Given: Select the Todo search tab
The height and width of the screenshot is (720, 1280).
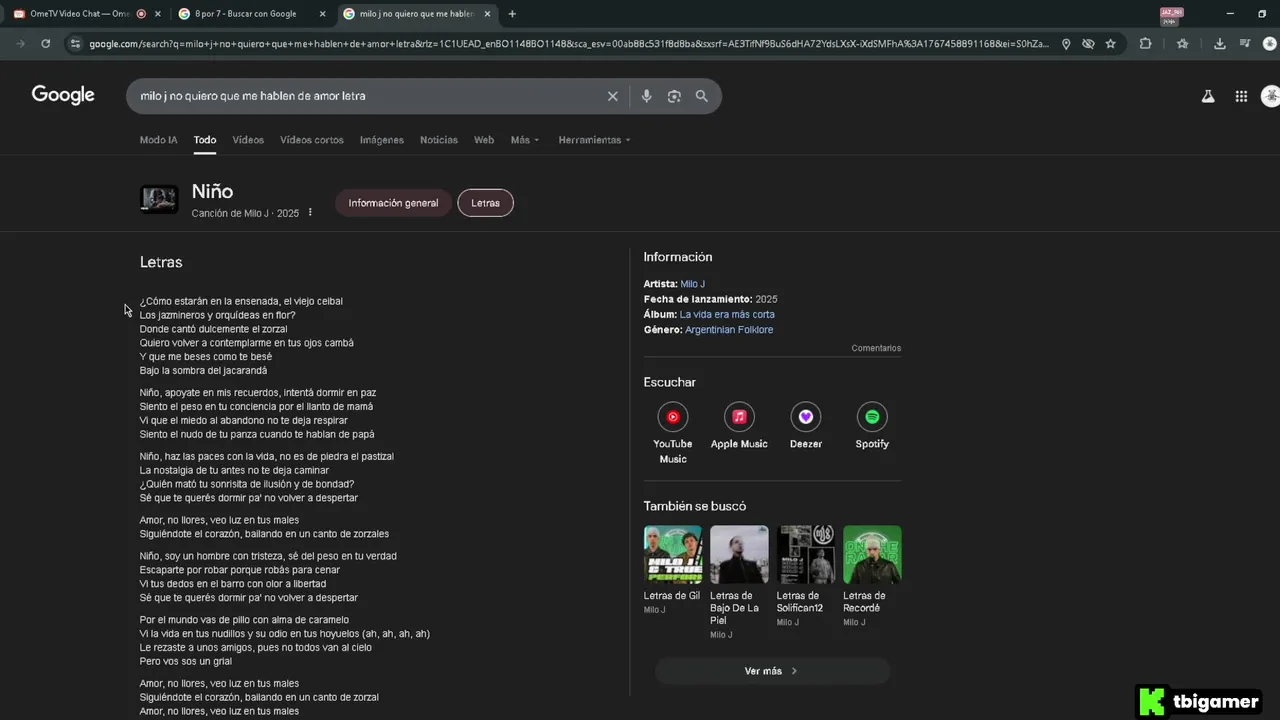Looking at the screenshot, I should (x=205, y=140).
